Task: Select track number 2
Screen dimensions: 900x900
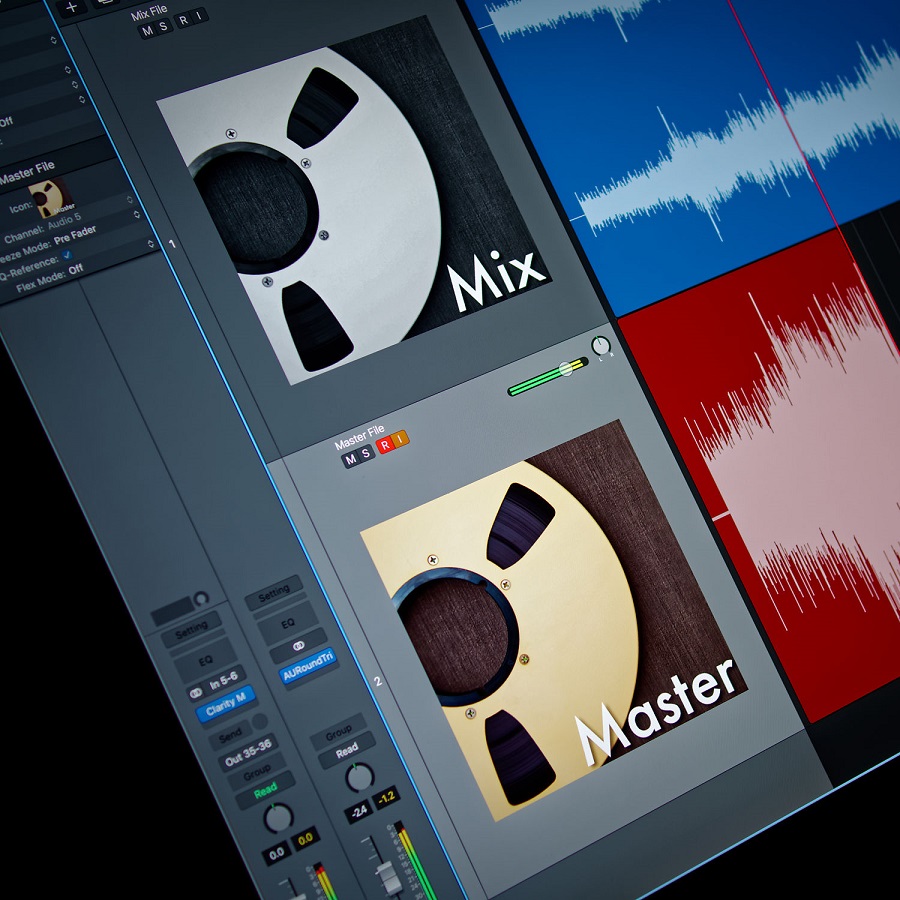Action: [x=378, y=681]
